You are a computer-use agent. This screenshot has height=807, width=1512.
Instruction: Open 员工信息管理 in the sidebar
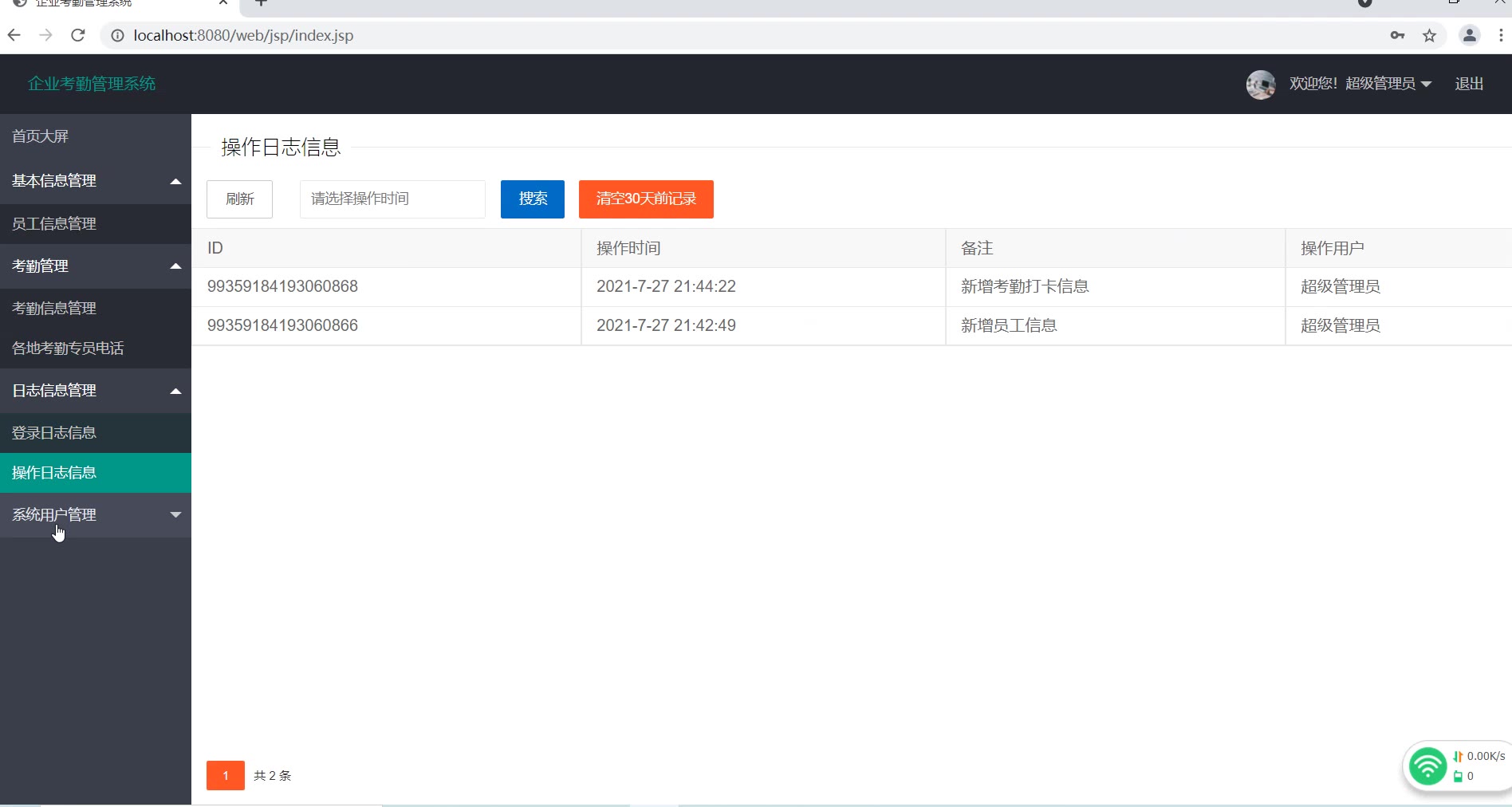pos(96,224)
